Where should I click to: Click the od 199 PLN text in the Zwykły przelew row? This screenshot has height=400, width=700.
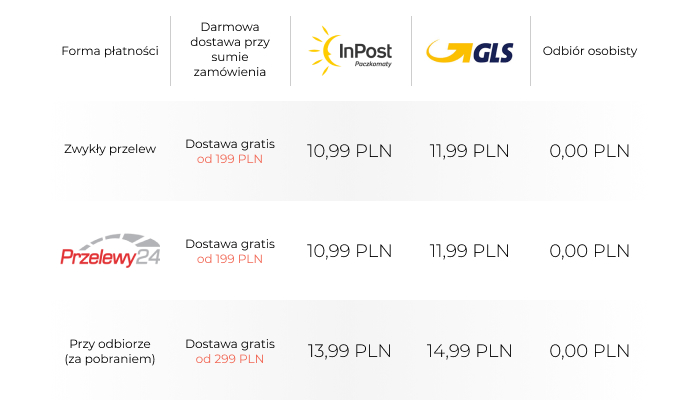tap(229, 159)
